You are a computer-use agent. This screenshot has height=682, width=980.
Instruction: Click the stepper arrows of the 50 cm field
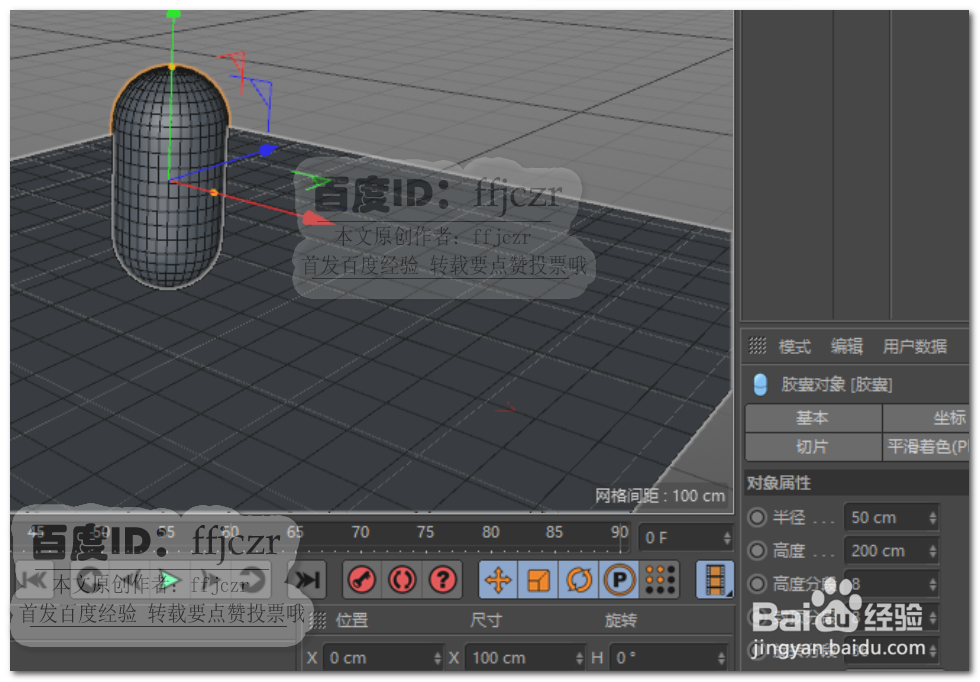click(x=932, y=518)
